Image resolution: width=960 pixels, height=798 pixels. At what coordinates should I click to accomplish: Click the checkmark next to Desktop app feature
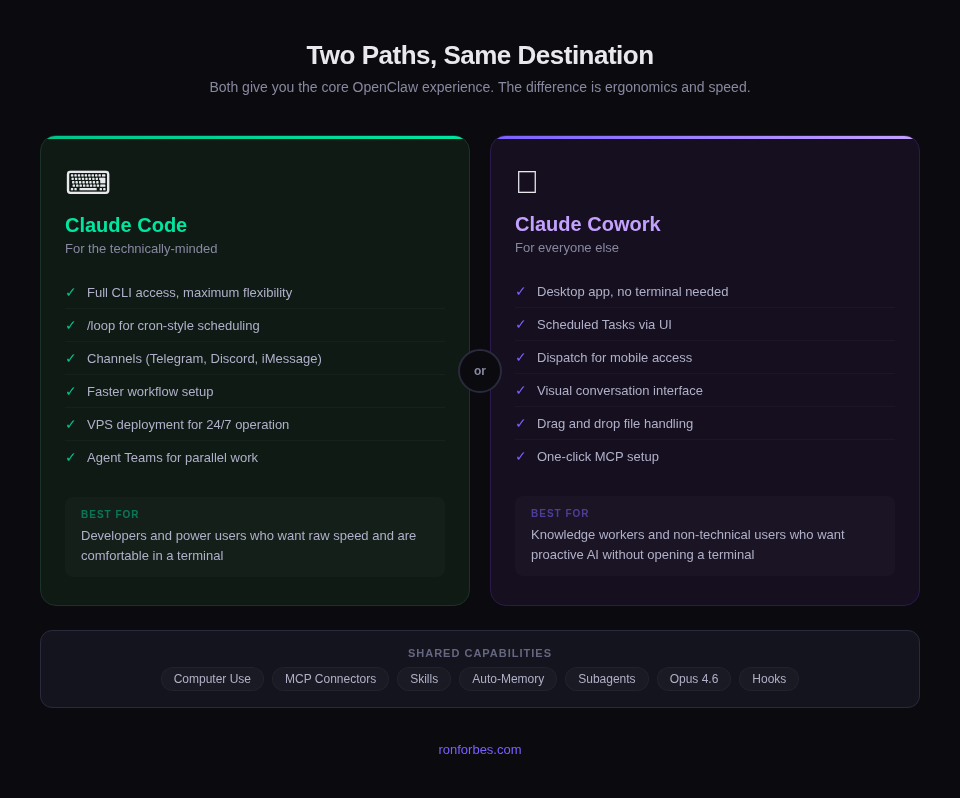520,291
